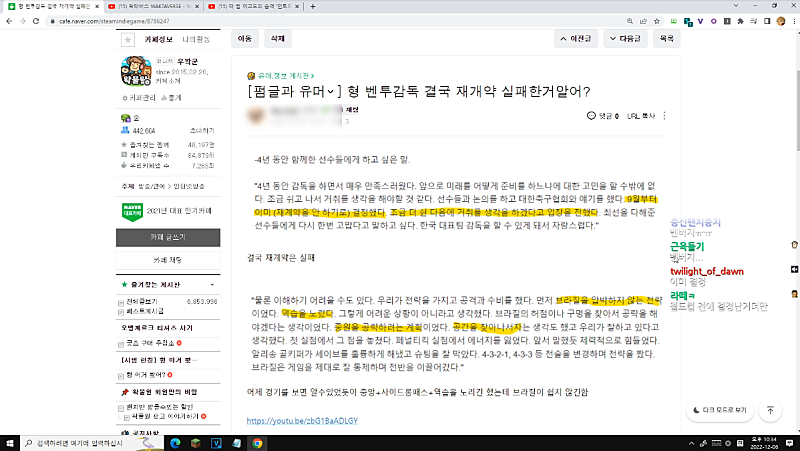The image size is (800, 451).
Task: Go to next post with 다음글
Action: [625, 38]
